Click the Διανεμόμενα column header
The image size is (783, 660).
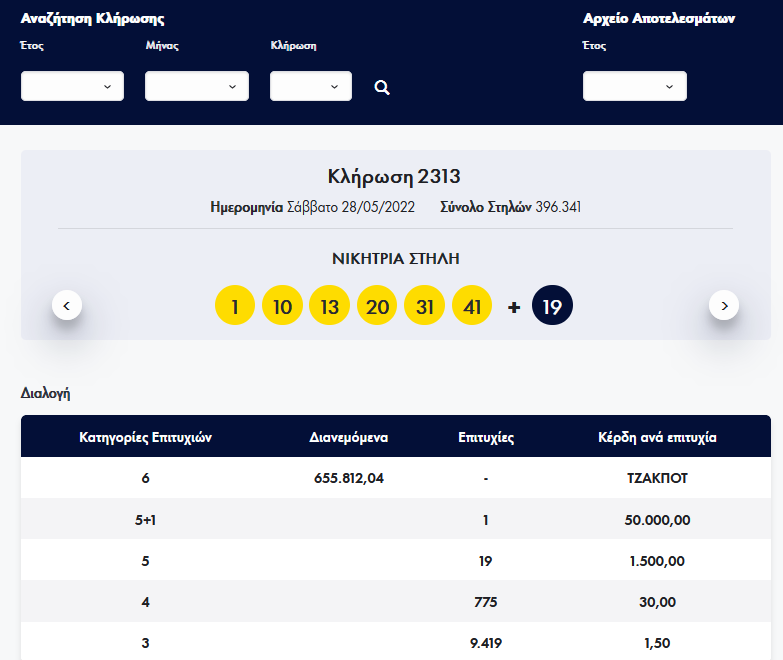pyautogui.click(x=348, y=437)
